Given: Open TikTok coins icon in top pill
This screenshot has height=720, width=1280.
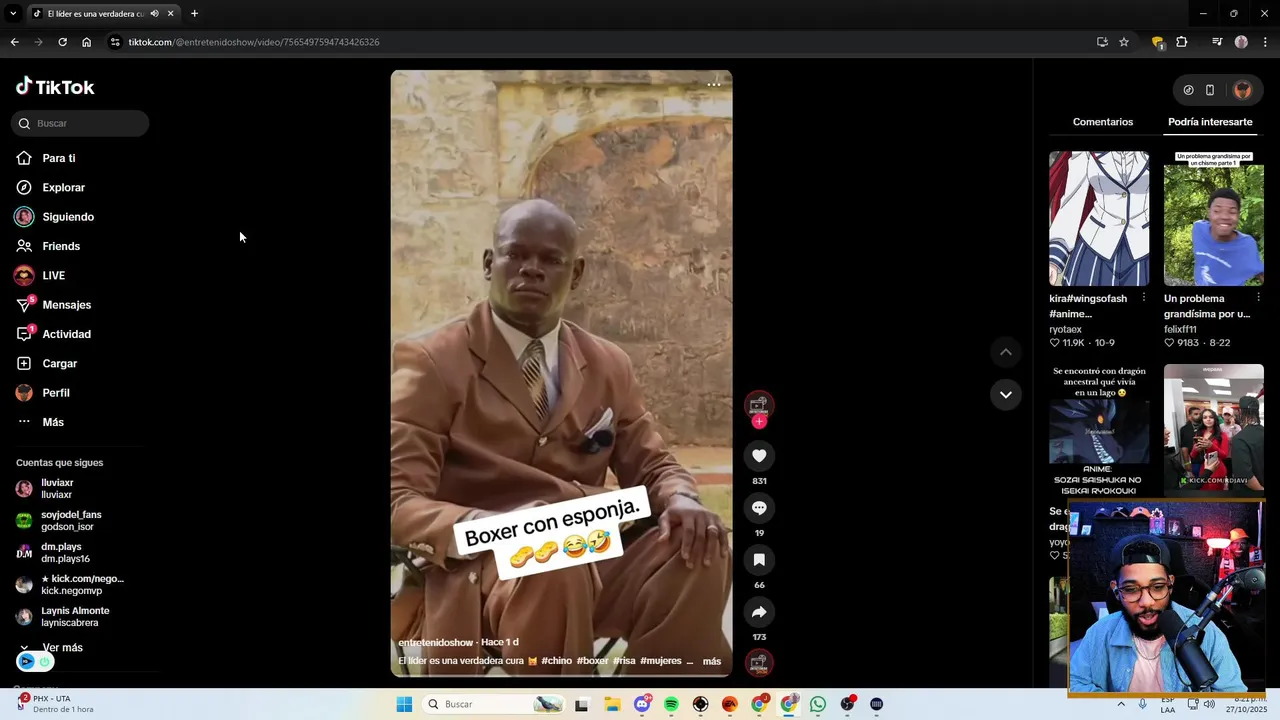Looking at the screenshot, I should [1188, 90].
